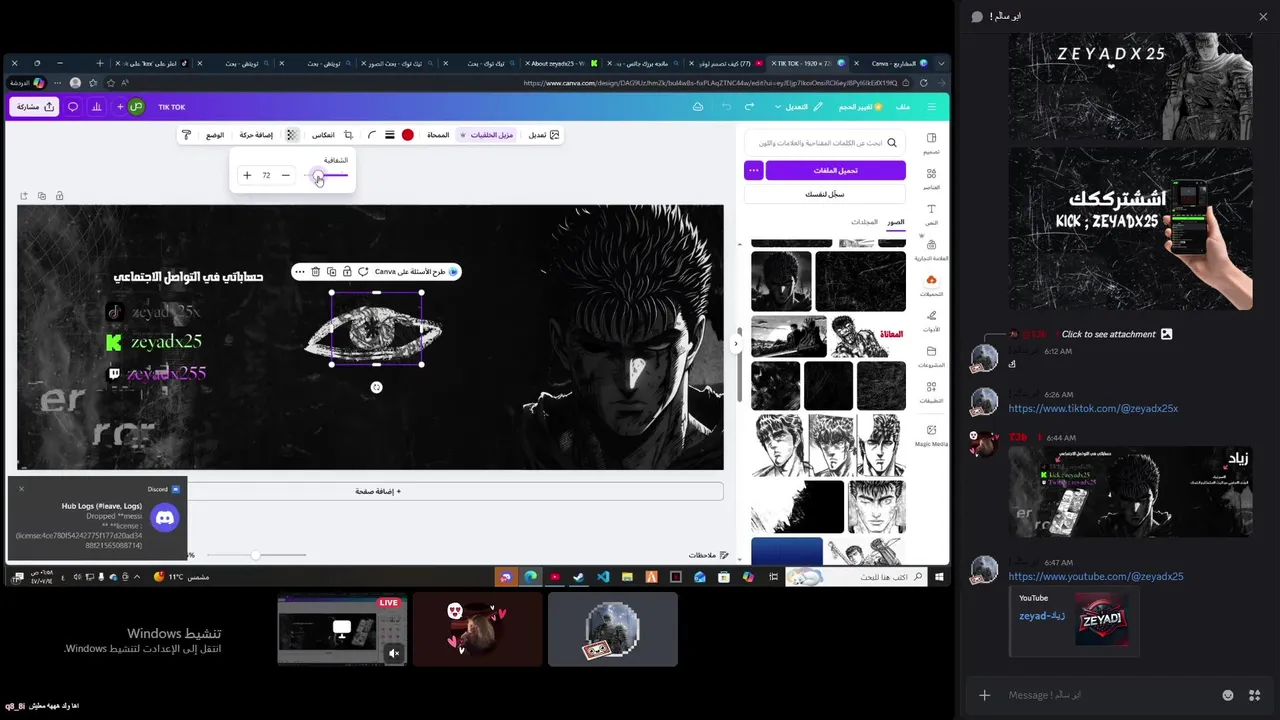Click the red color swatch
Viewport: 1280px width, 720px height.
tap(408, 134)
